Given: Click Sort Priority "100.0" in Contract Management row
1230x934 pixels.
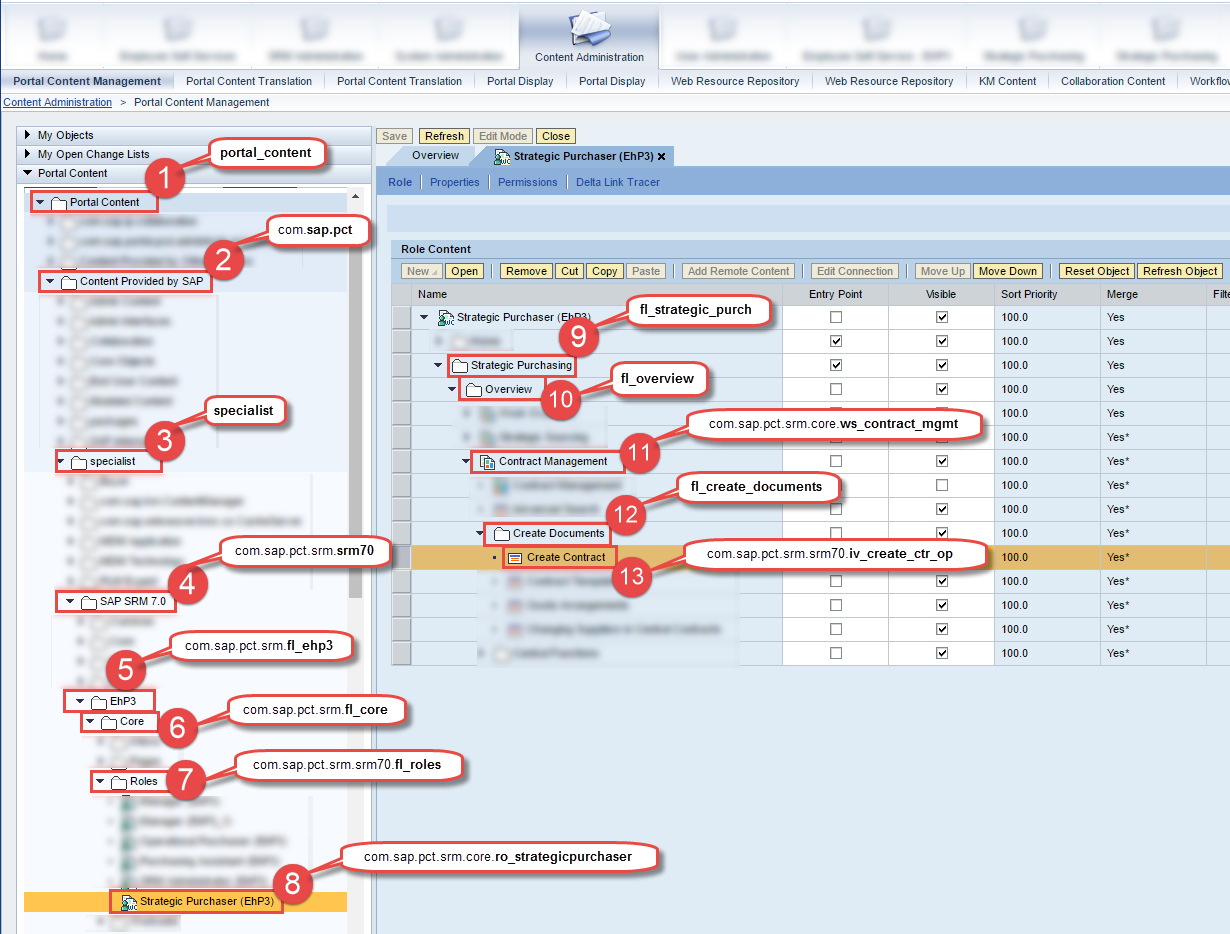Looking at the screenshot, I should (x=1014, y=461).
